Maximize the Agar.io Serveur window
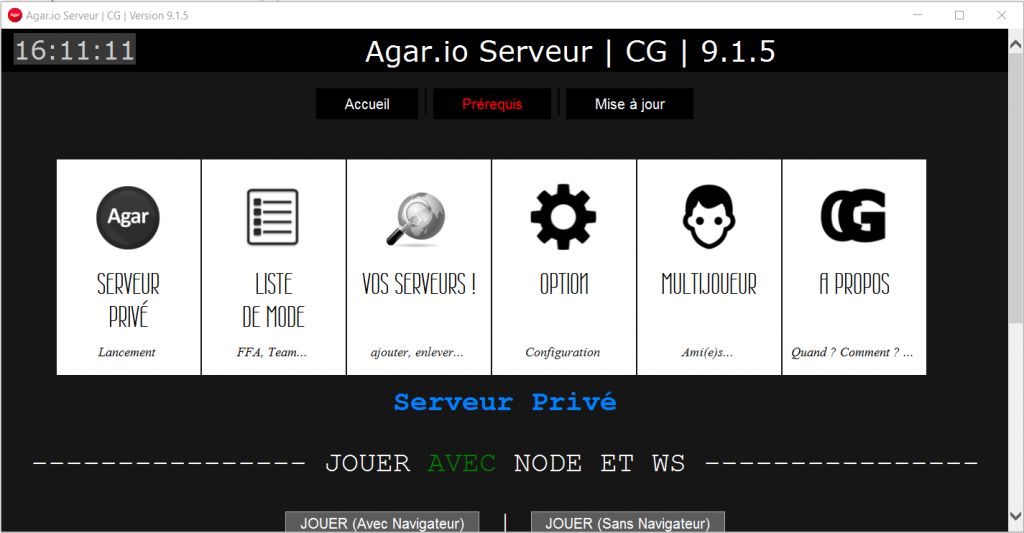Screen dimensions: 1024x533 click(x=959, y=15)
